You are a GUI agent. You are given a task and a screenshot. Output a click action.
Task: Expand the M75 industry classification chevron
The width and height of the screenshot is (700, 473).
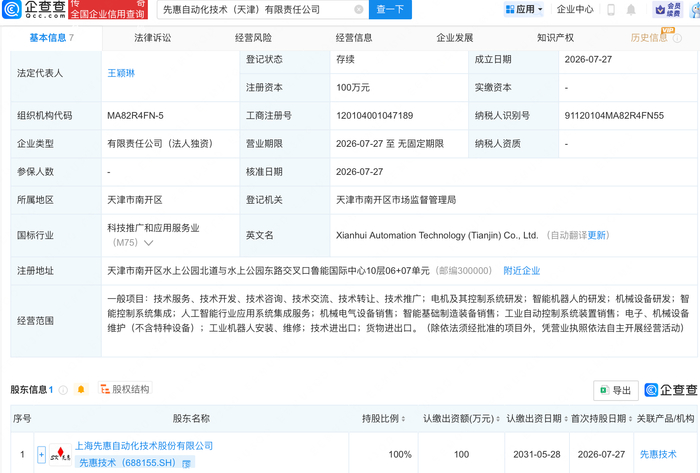point(148,243)
